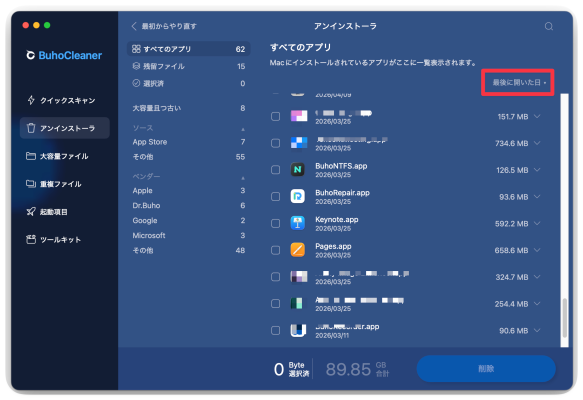
Task: Click the app icon of the 151.7 MB row
Action: [299, 116]
